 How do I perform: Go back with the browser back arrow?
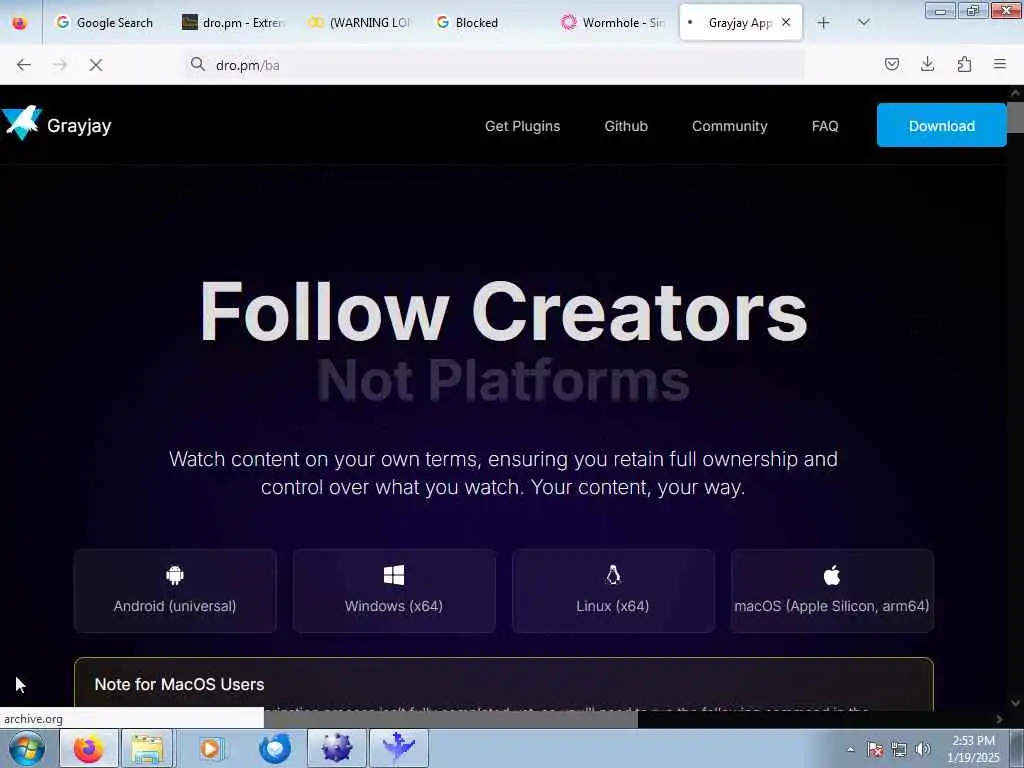click(x=24, y=65)
